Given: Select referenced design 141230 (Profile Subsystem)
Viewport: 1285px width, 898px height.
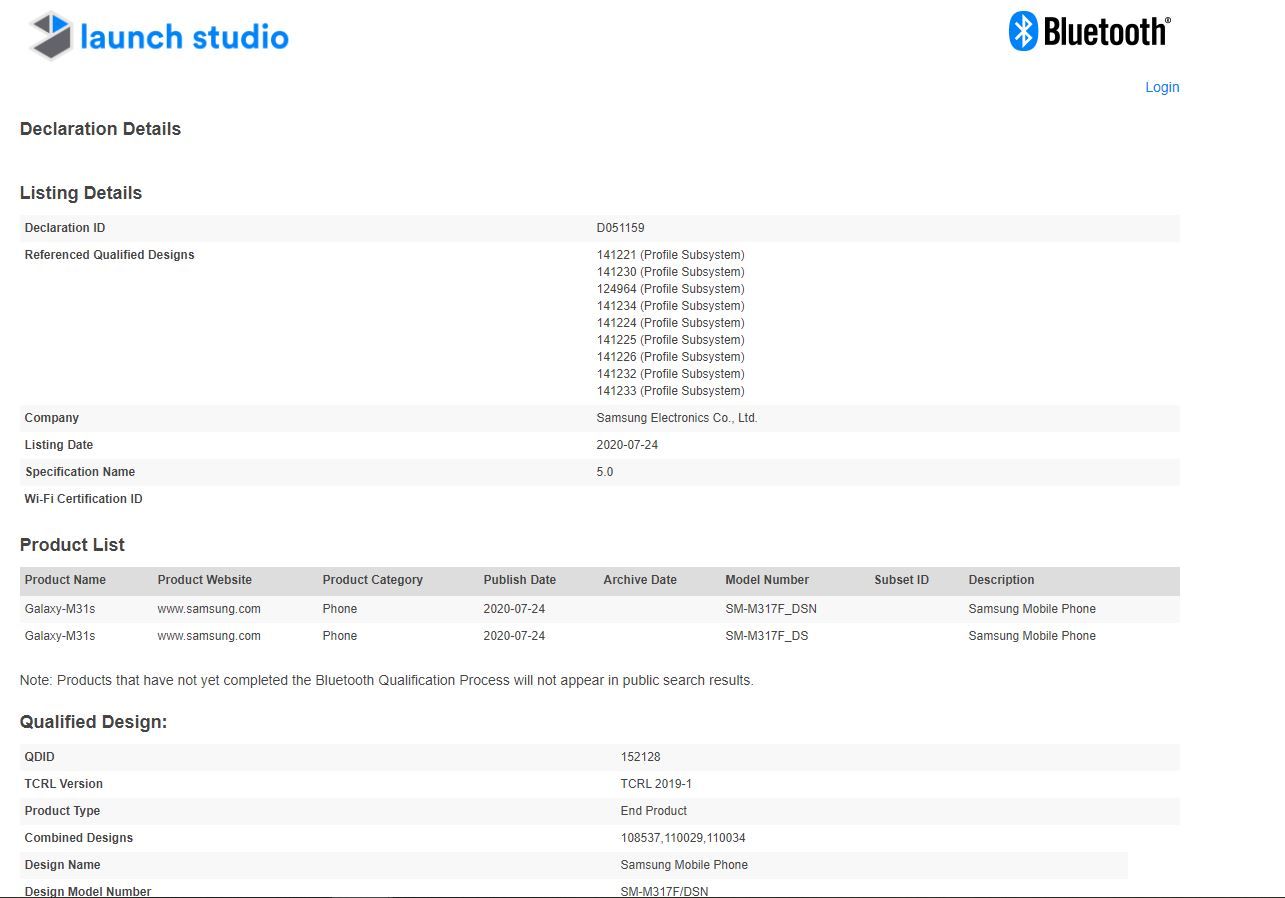Looking at the screenshot, I should (x=670, y=272).
